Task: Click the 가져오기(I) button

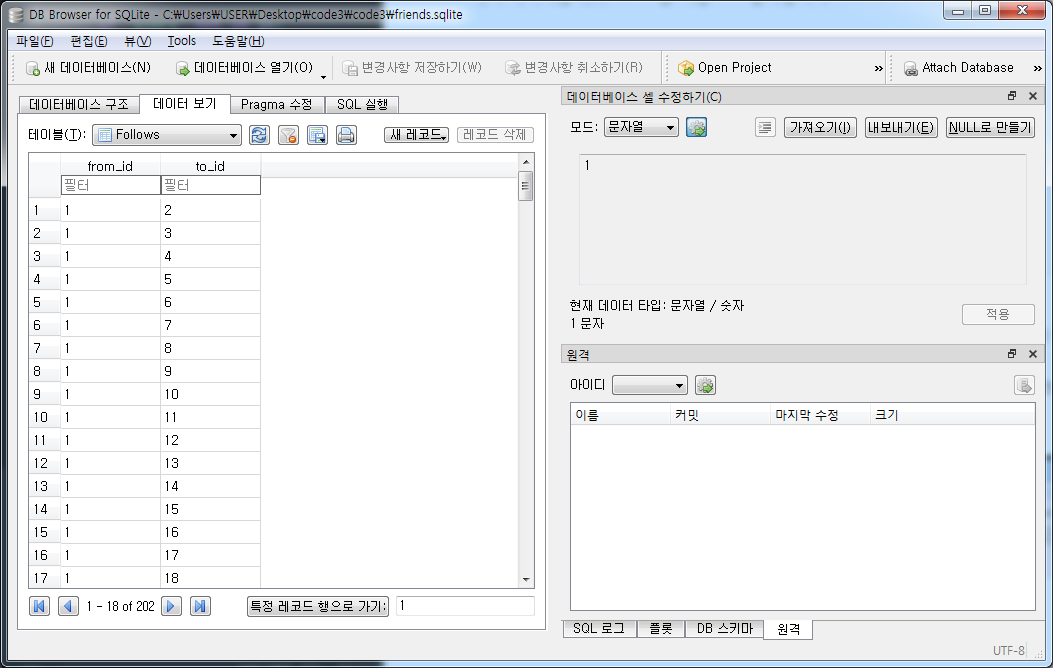Action: pos(820,127)
